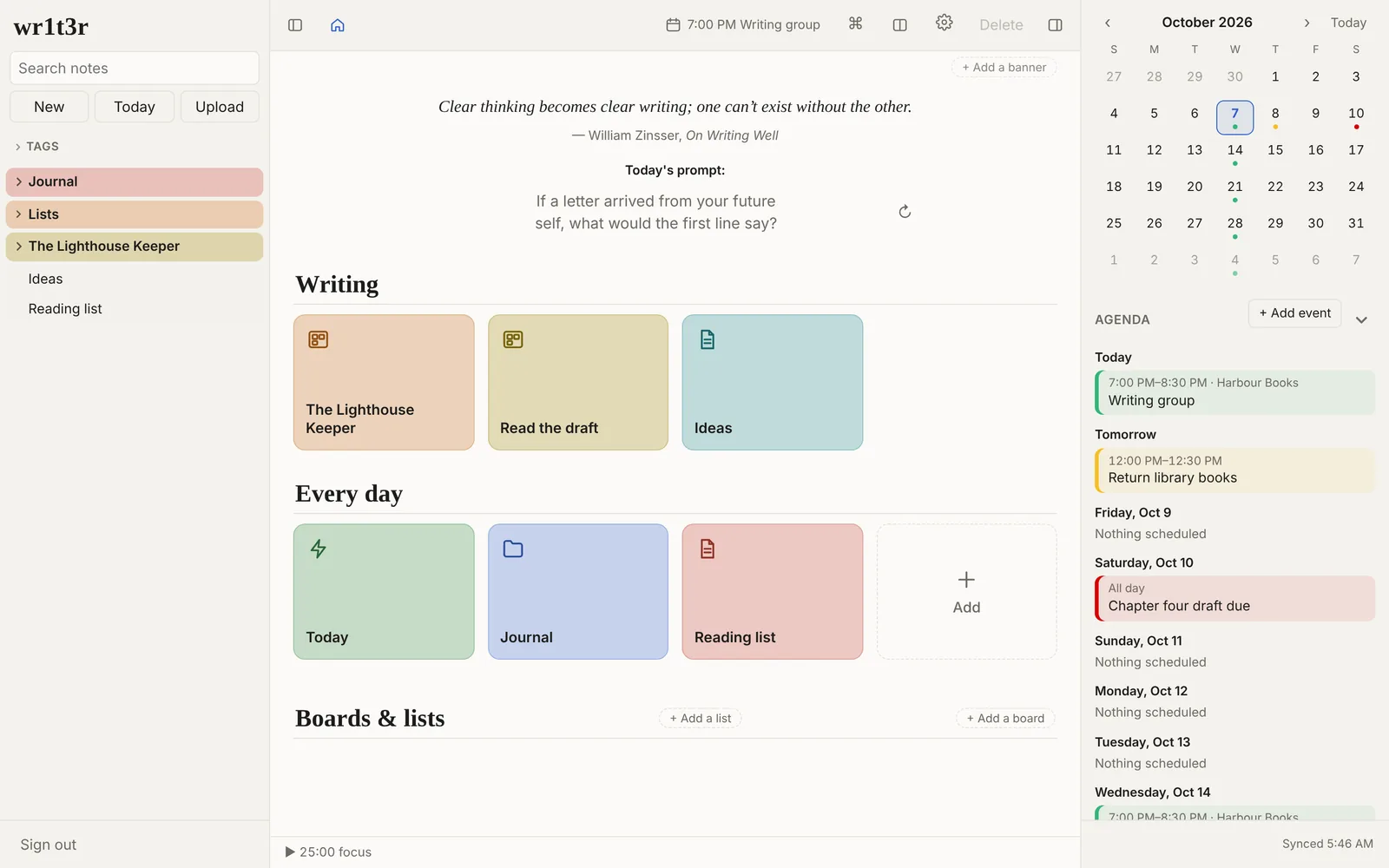The width and height of the screenshot is (1389, 868).
Task: Select The Lighthouse Keeper tag in sidebar
Action: click(x=135, y=247)
